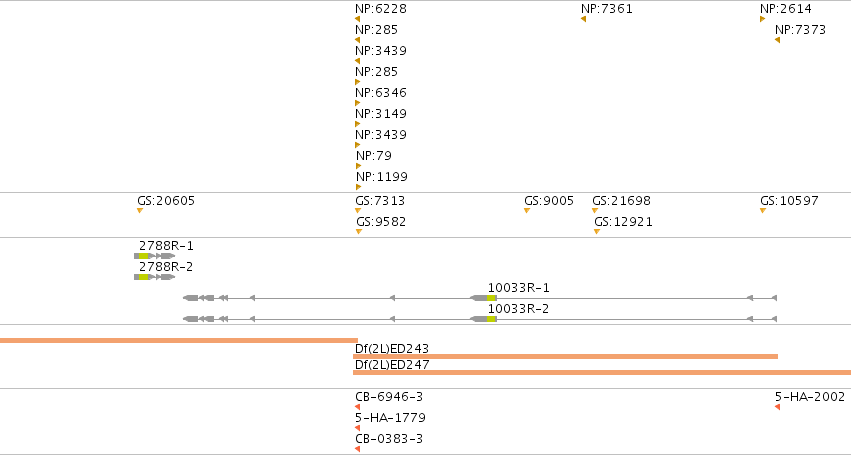The width and height of the screenshot is (851, 455).
Task: Click the GS:20605 insertion triangle marker
Action: pos(140,211)
